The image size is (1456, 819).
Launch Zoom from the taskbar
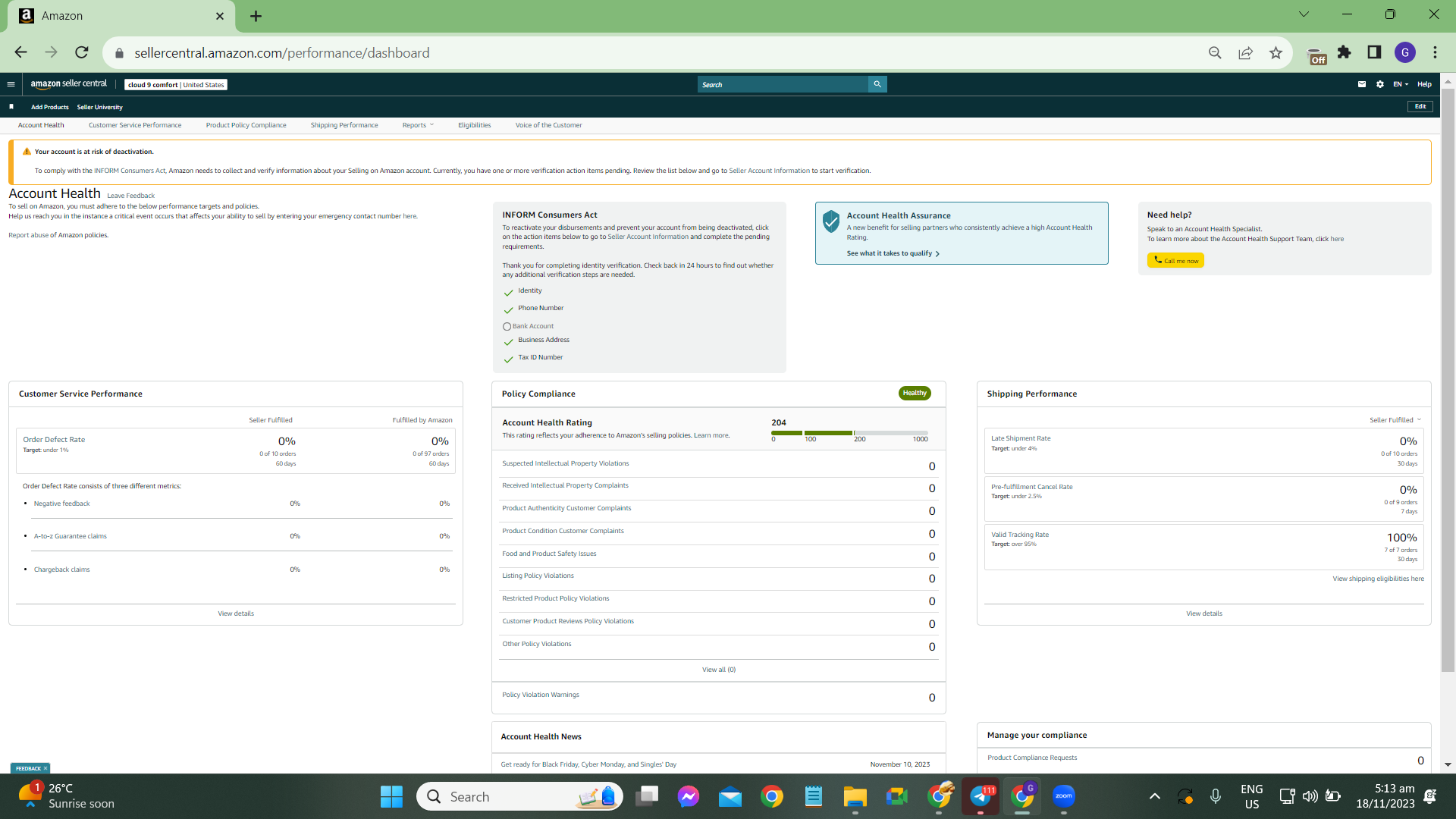click(x=1064, y=796)
